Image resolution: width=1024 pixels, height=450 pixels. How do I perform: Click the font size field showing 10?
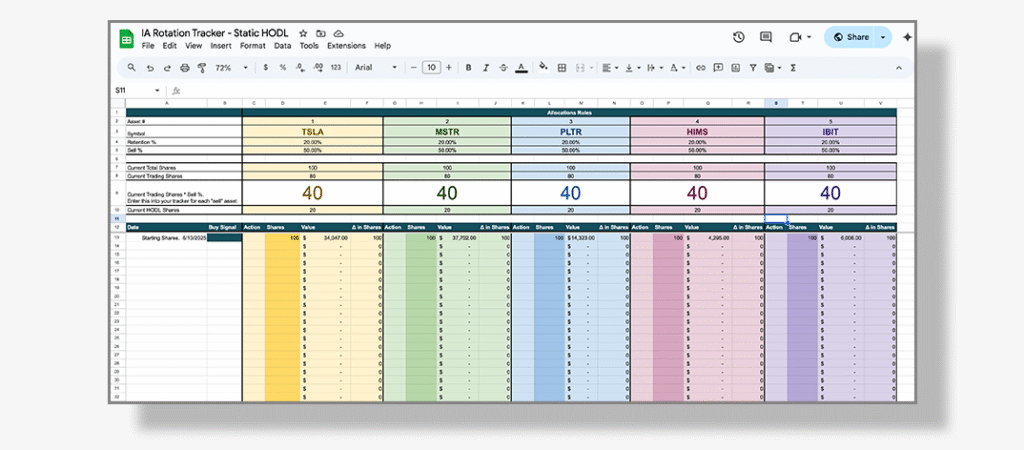(431, 67)
